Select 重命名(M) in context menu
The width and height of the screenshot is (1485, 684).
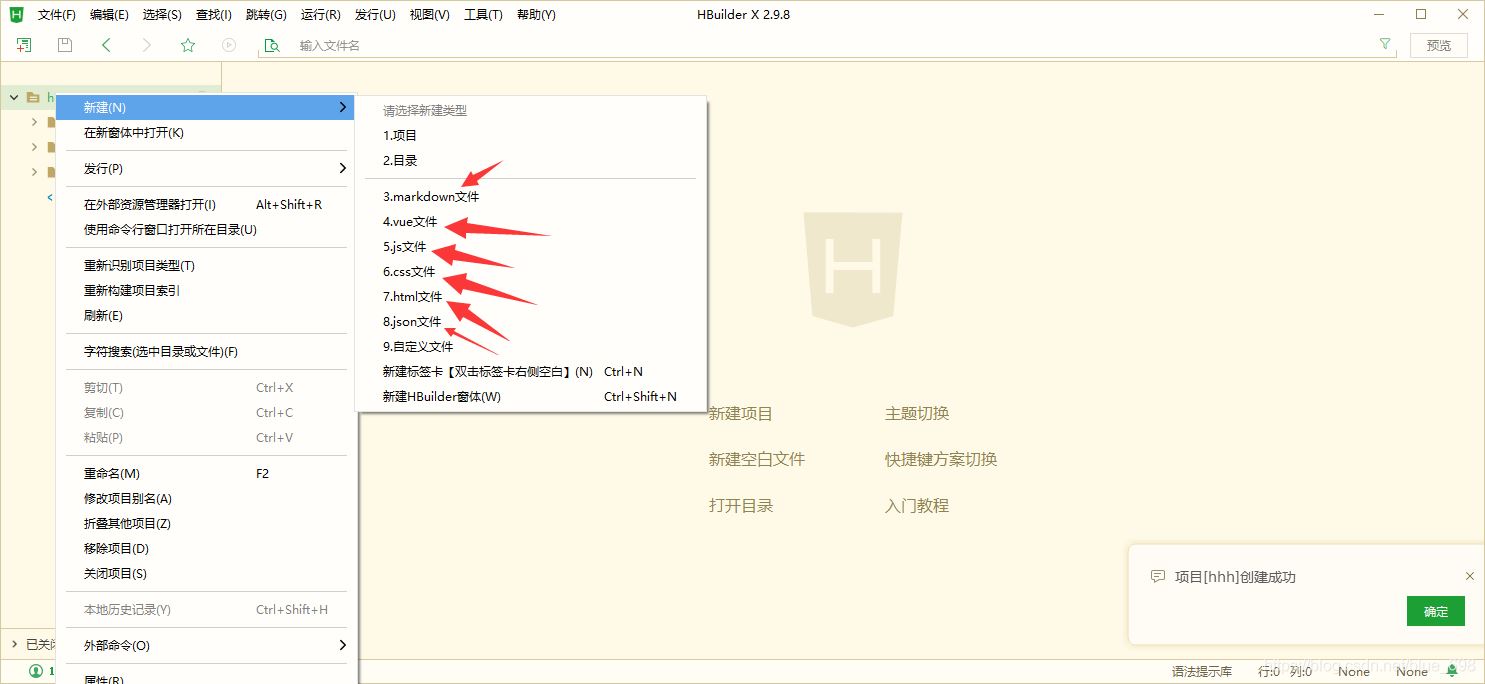click(112, 474)
